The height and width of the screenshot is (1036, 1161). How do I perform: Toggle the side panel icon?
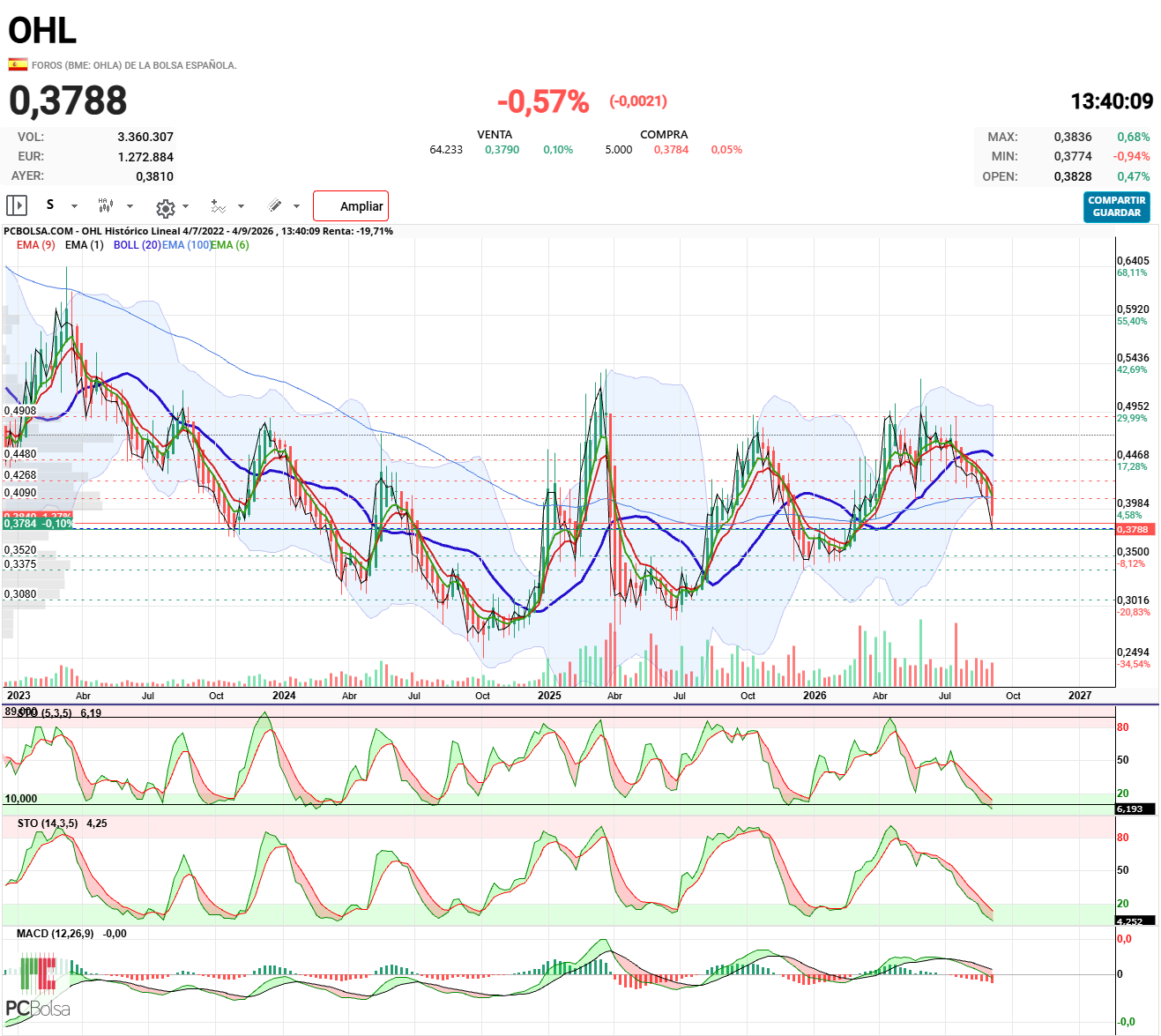17,205
